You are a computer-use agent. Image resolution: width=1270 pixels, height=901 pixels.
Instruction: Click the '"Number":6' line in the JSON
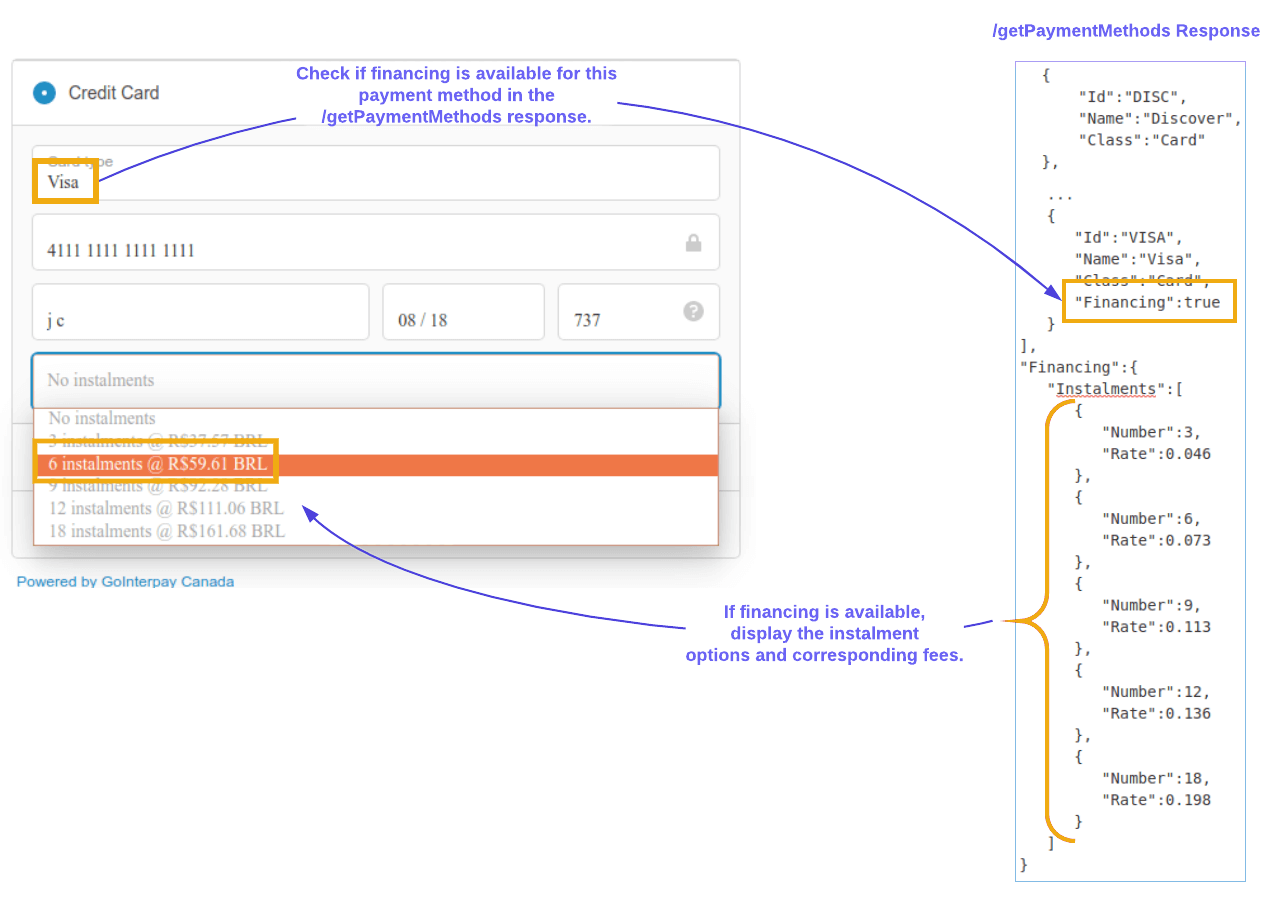tap(1151, 519)
